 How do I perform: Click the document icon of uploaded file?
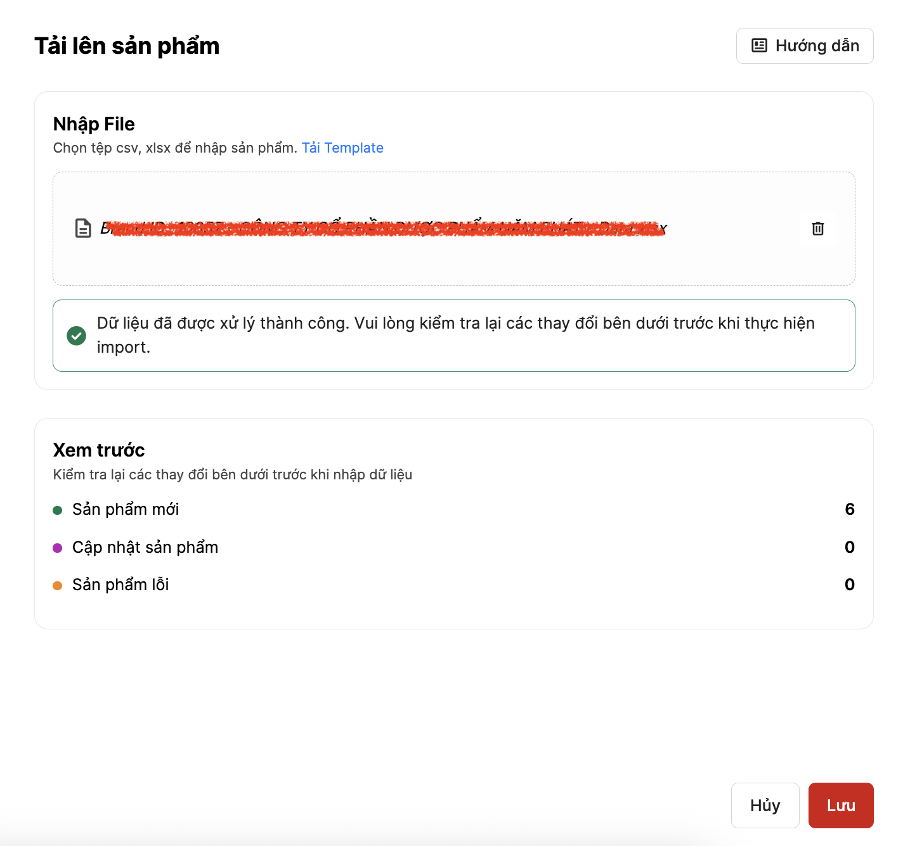[84, 229]
